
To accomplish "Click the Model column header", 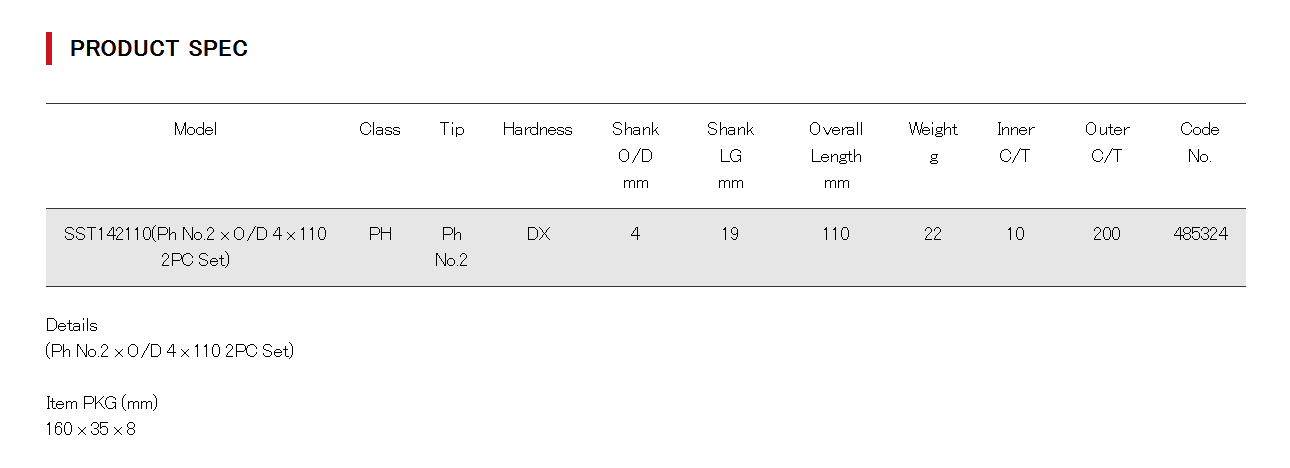I will click(x=195, y=129).
